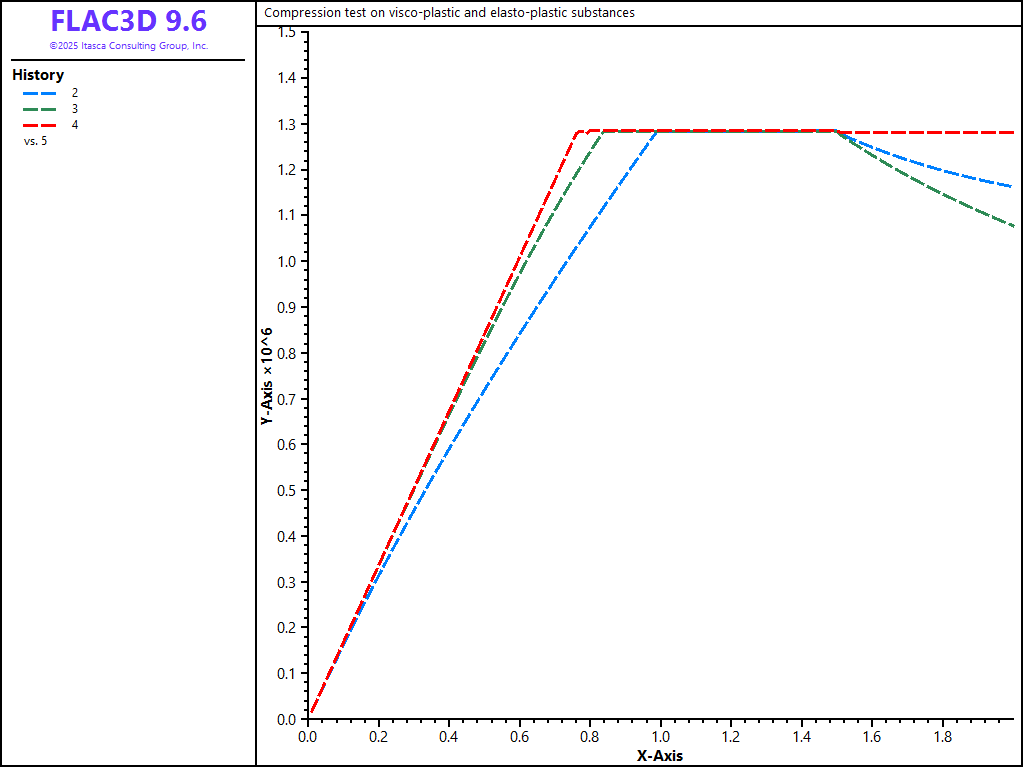Open the Itasca Consulting Group copyright link
This screenshot has width=1024, height=768.
coord(128,46)
